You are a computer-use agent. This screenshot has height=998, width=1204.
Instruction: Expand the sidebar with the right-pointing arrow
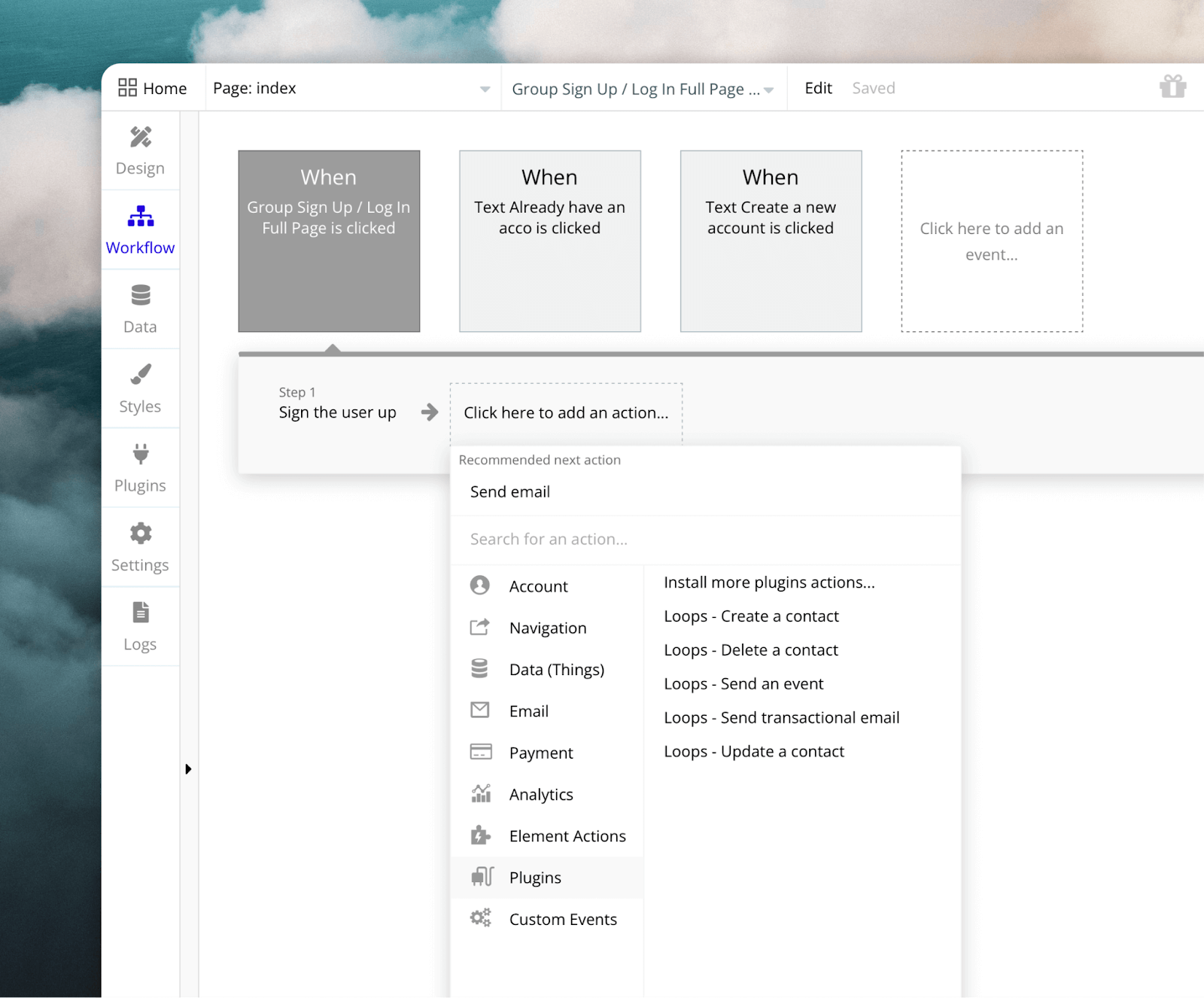click(x=188, y=769)
